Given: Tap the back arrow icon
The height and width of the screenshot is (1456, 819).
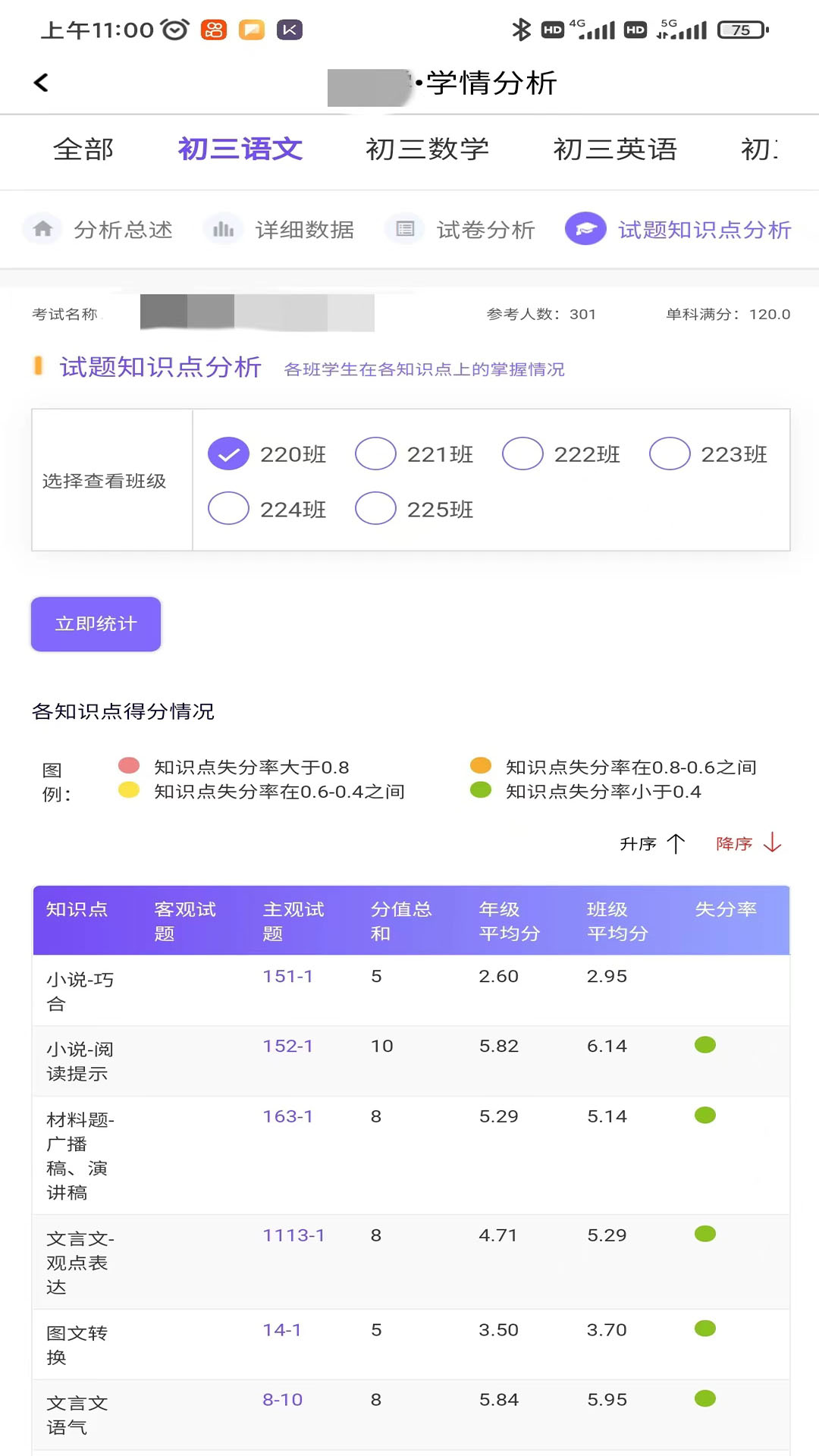Looking at the screenshot, I should (x=42, y=83).
